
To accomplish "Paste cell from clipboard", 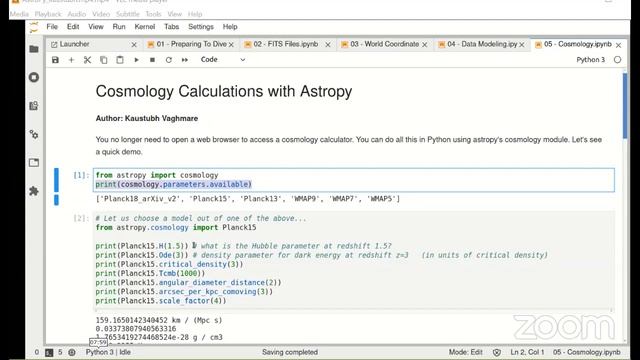I will click(x=120, y=60).
